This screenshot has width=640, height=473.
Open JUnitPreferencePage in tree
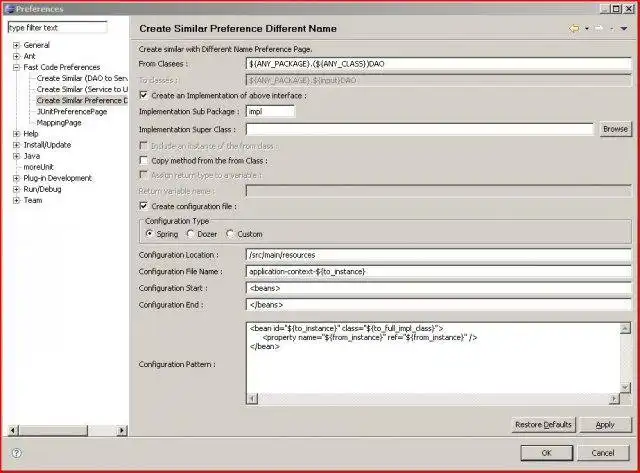click(x=72, y=111)
